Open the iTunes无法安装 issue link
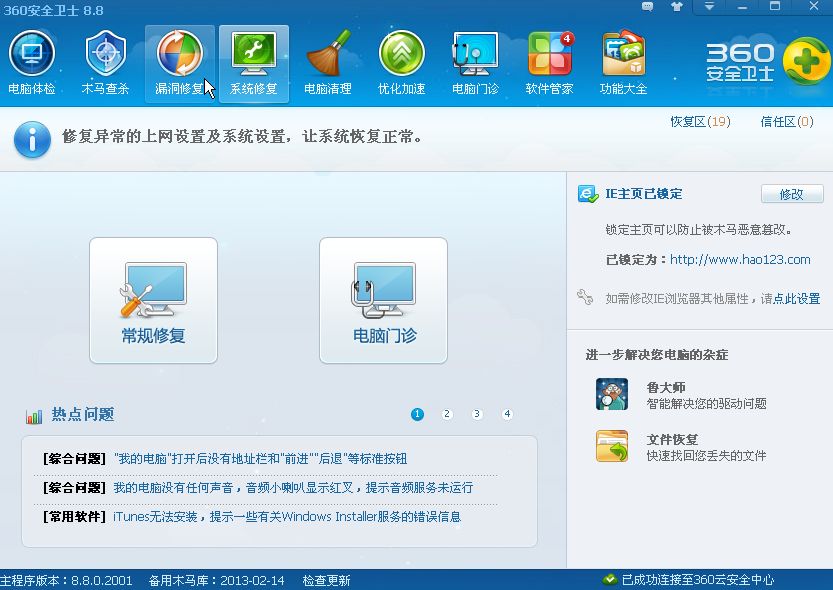The height and width of the screenshot is (590, 833). [287, 517]
